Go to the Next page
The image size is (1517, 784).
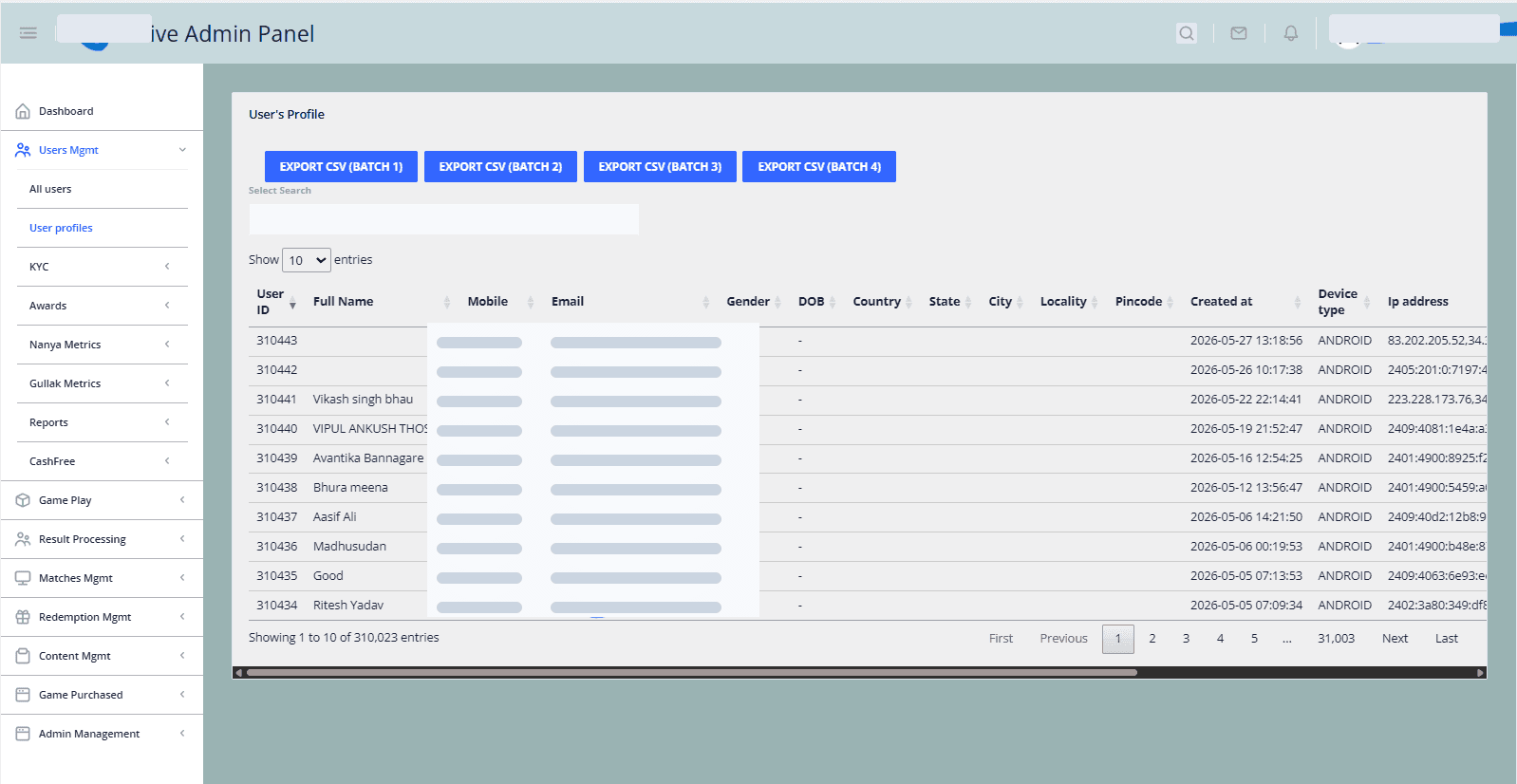click(1395, 639)
